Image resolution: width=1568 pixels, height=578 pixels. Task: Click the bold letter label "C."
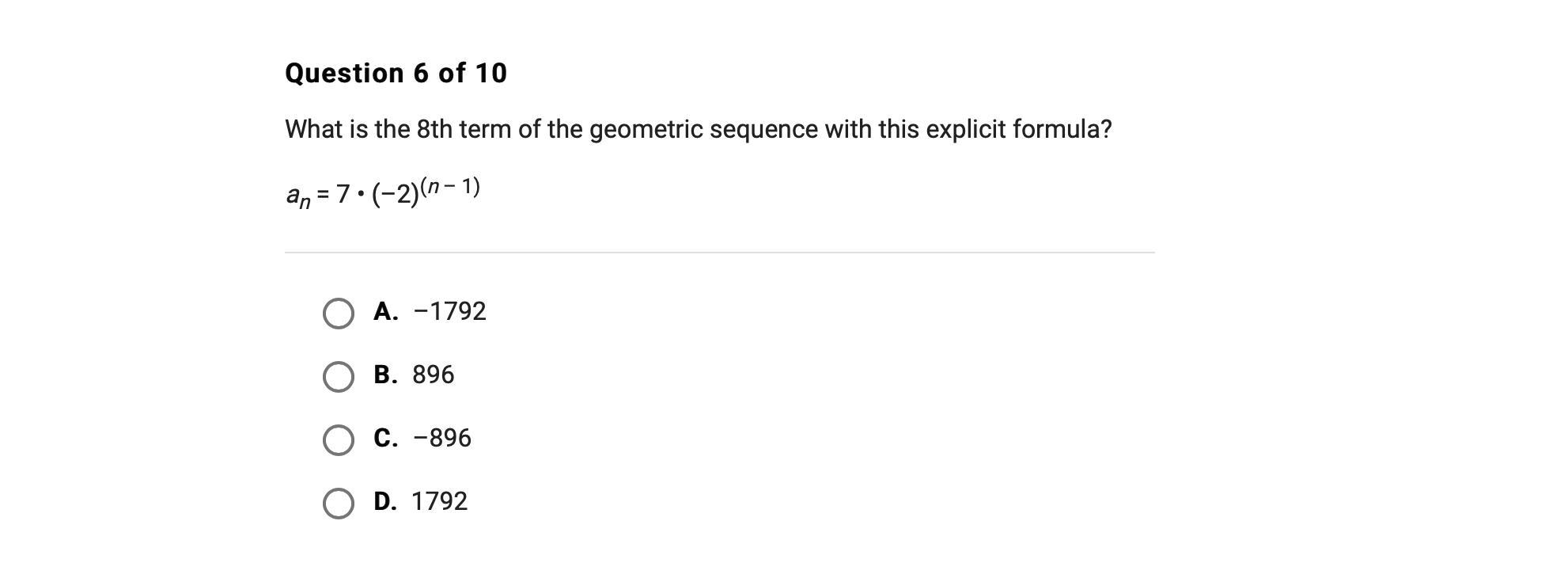tap(385, 438)
